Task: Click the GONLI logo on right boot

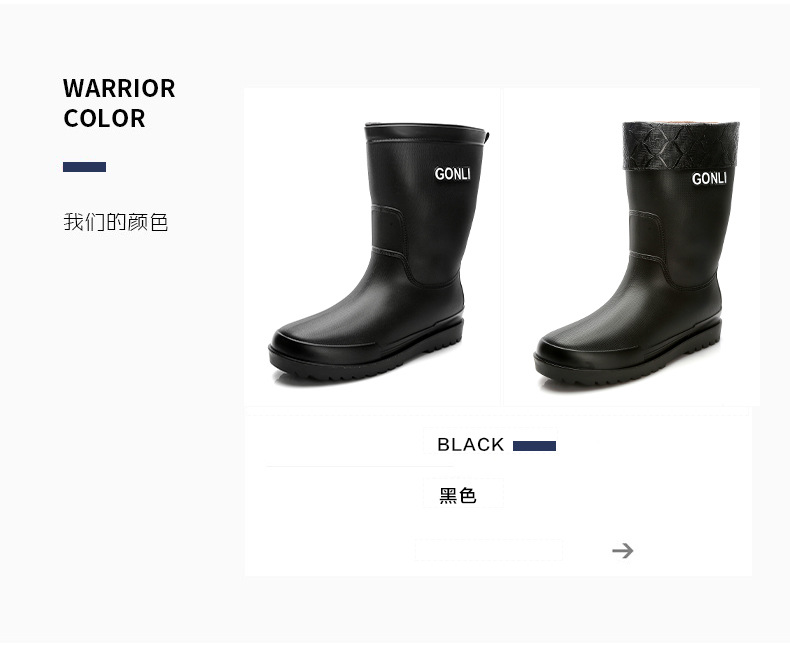Action: point(709,178)
